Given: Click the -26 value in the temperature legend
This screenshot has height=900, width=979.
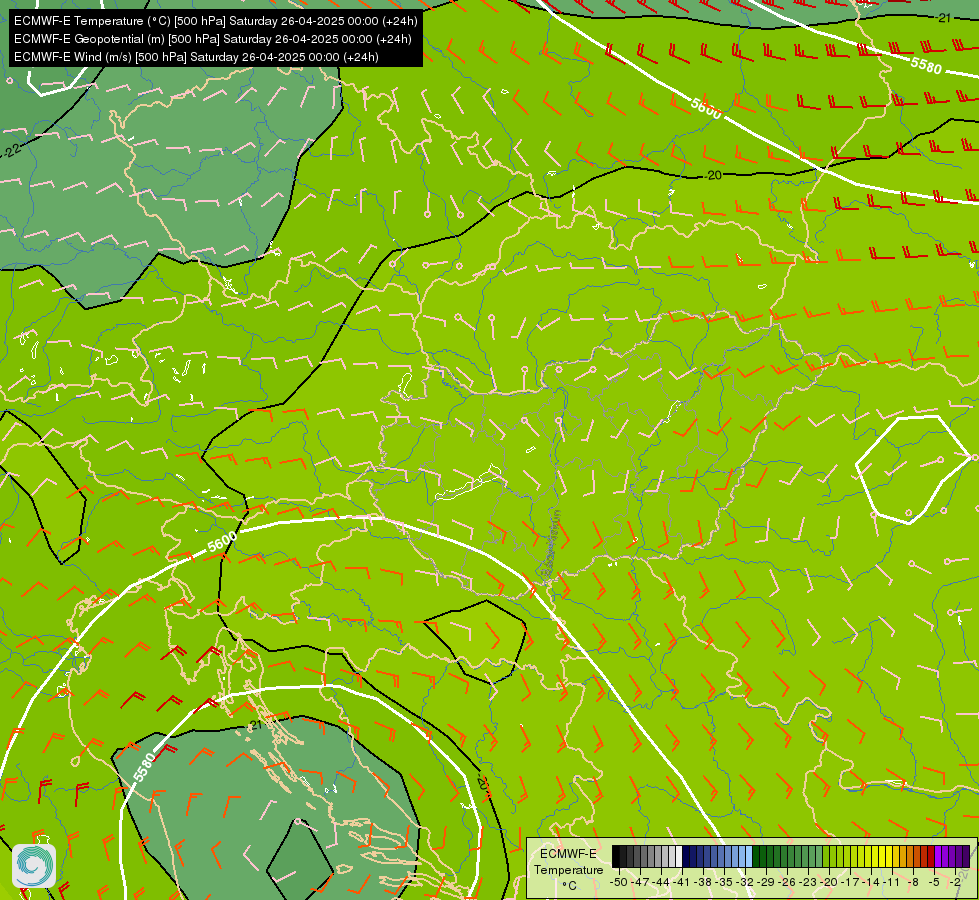Looking at the screenshot, I should (787, 882).
